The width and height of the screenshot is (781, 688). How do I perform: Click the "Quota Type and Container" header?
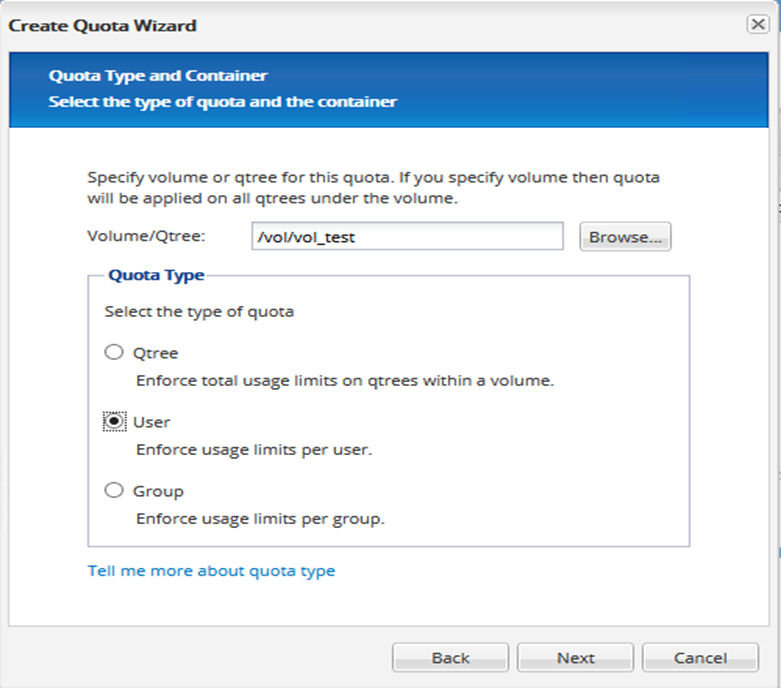pos(158,76)
